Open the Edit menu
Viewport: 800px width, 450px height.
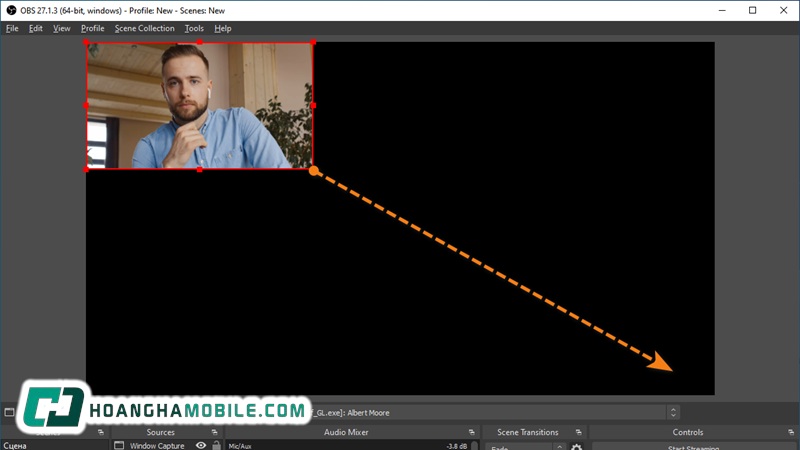click(x=35, y=29)
